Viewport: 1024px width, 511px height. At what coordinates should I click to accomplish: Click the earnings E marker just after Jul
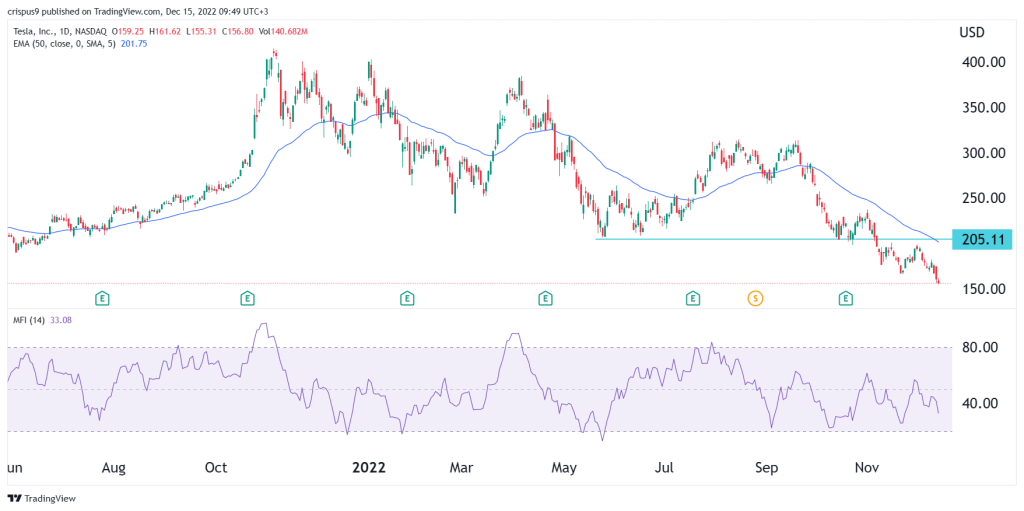(692, 299)
